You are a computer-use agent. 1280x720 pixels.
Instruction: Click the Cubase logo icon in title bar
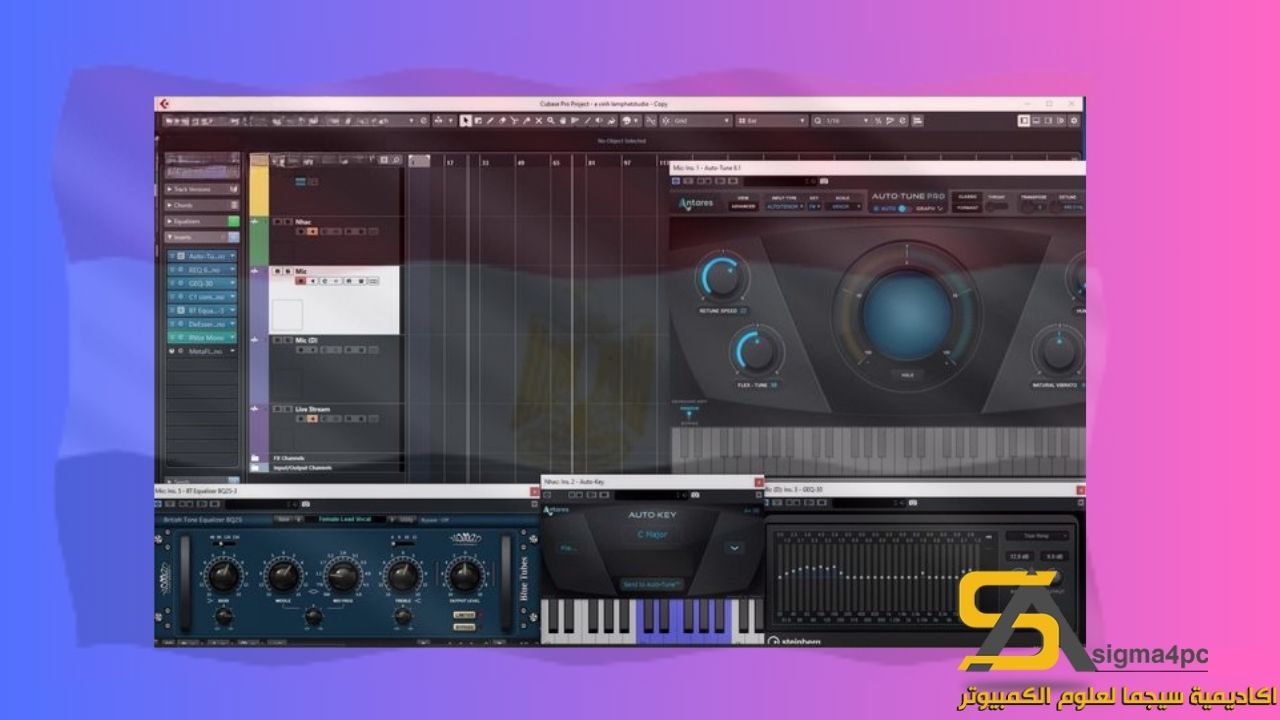pos(164,103)
